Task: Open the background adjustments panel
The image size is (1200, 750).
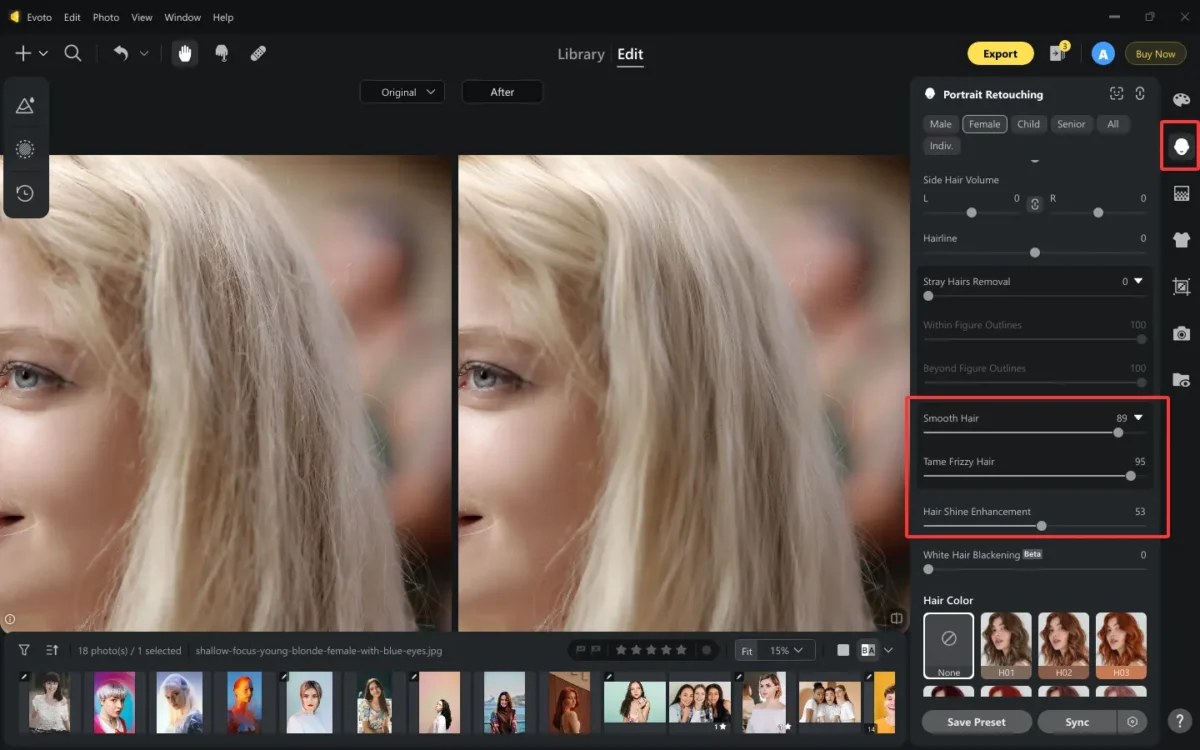Action: pyautogui.click(x=1181, y=193)
